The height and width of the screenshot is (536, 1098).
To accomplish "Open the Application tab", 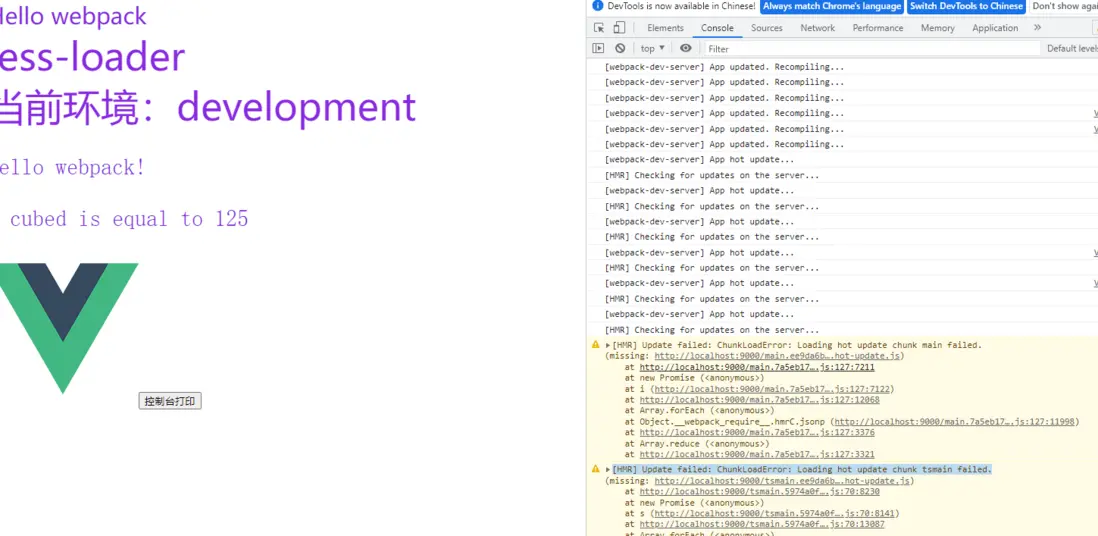I will pyautogui.click(x=995, y=28).
